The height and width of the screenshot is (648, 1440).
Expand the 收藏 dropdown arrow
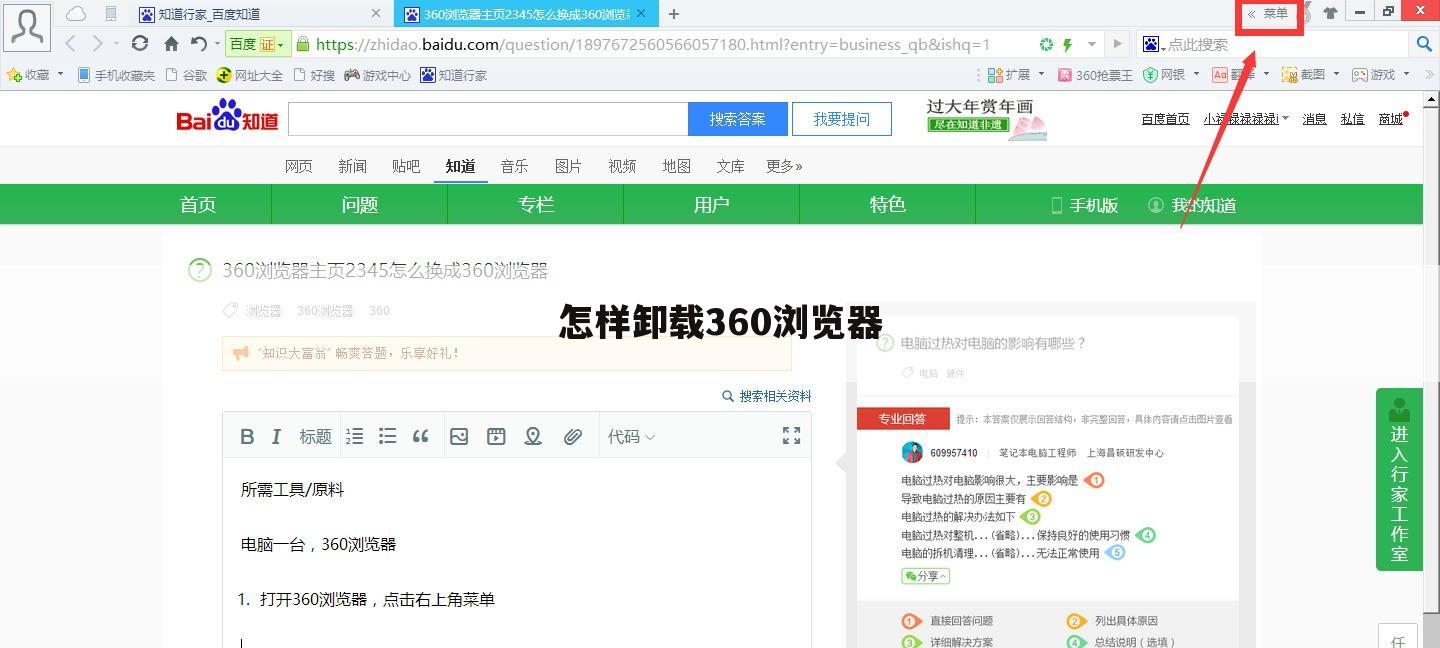[60, 74]
